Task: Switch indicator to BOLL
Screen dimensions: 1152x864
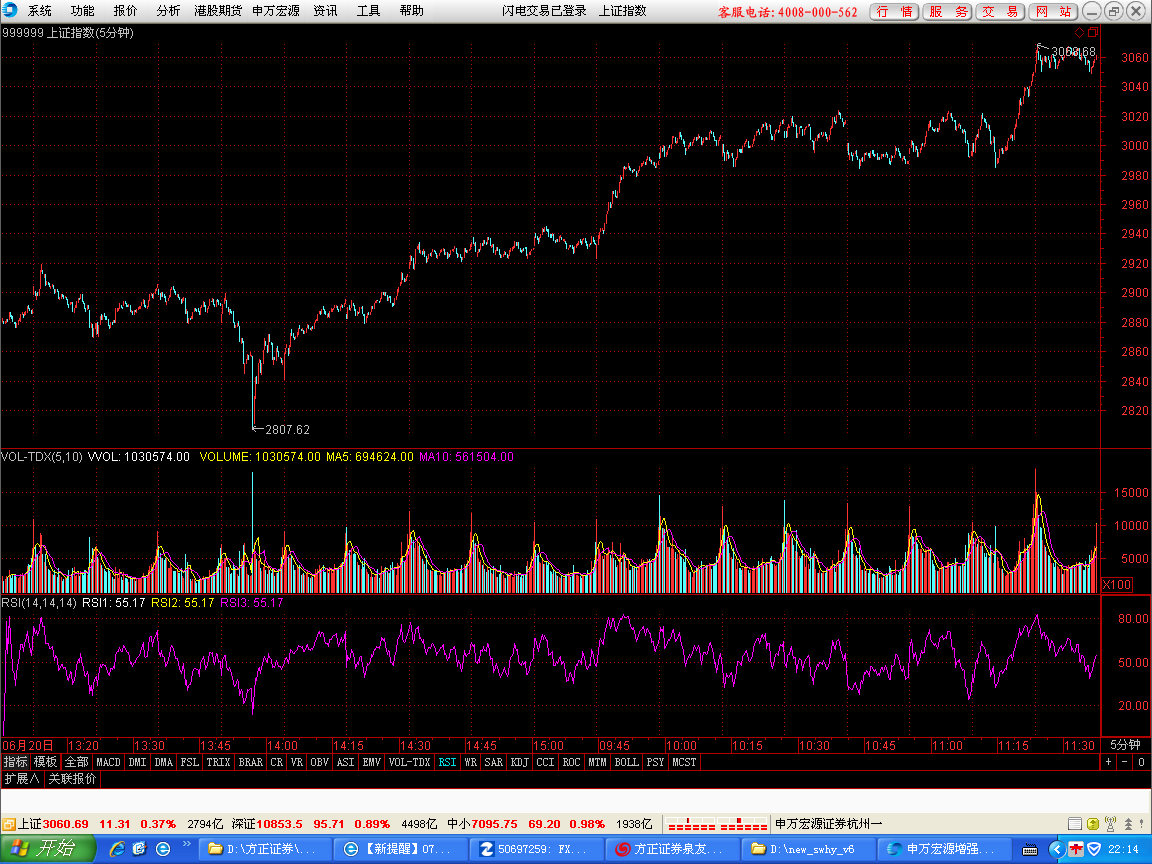Action: (x=627, y=762)
